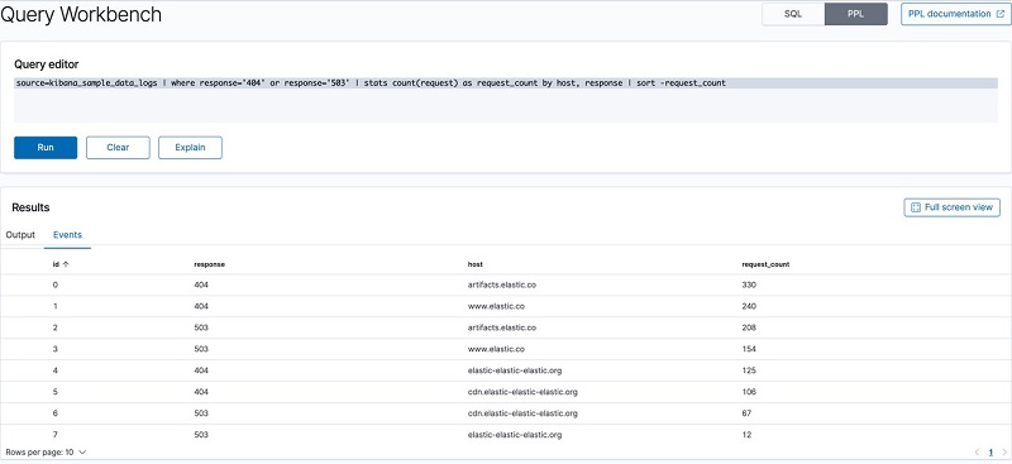Click host artifacts.elastic.co in row 0

click(501, 285)
